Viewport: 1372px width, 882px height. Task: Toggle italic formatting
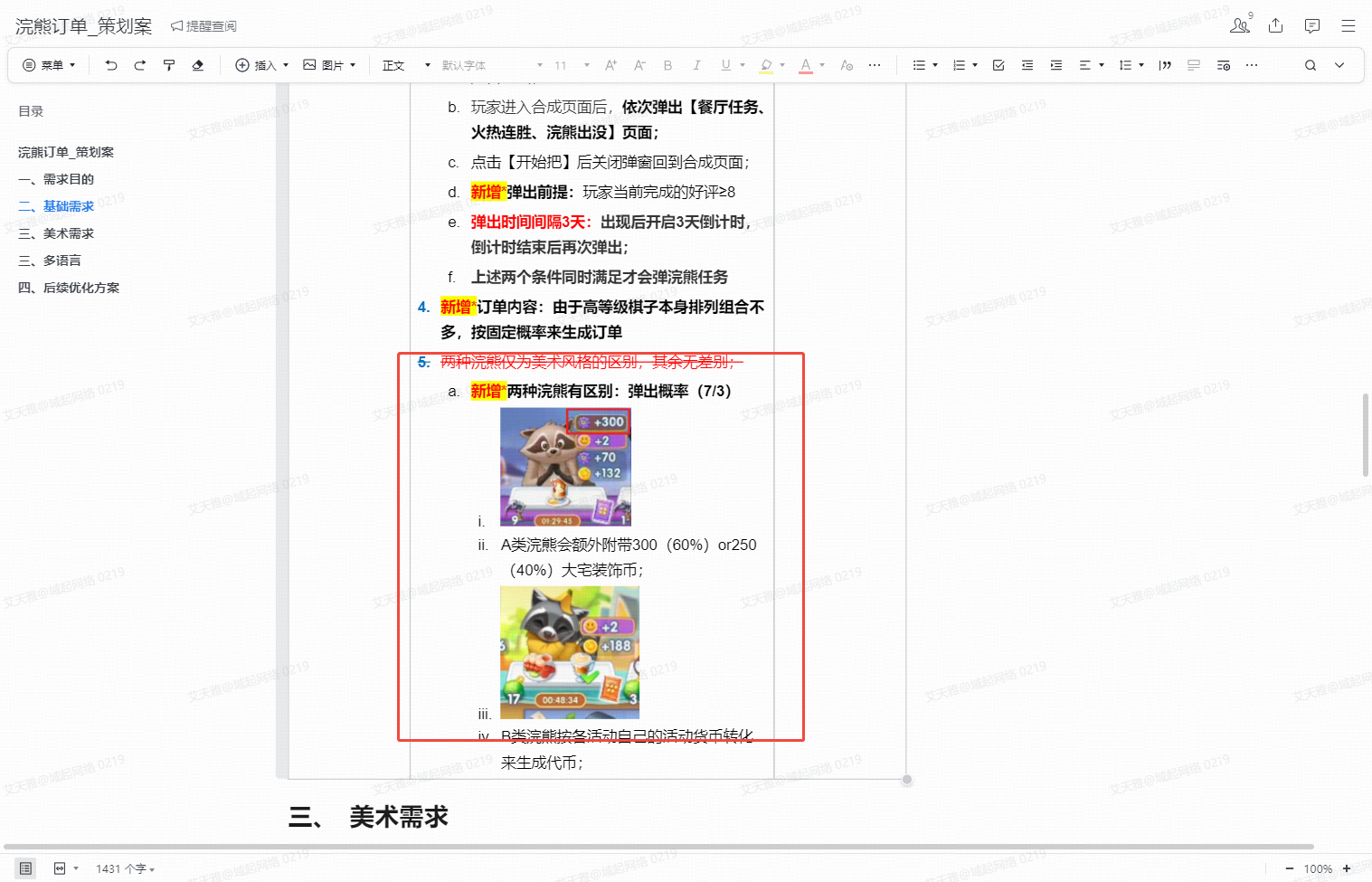tap(697, 64)
